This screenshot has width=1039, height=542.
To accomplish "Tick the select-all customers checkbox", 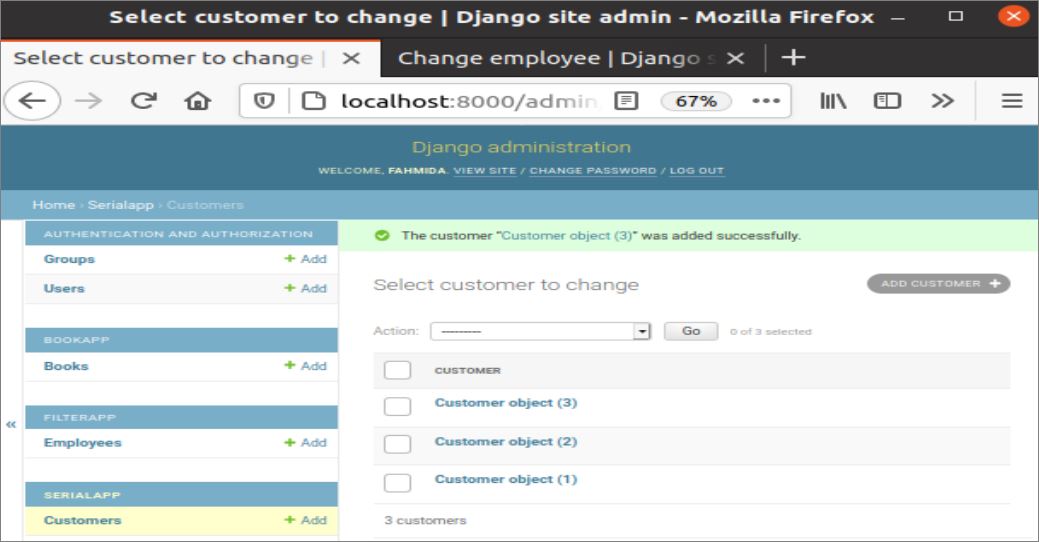I will (397, 370).
